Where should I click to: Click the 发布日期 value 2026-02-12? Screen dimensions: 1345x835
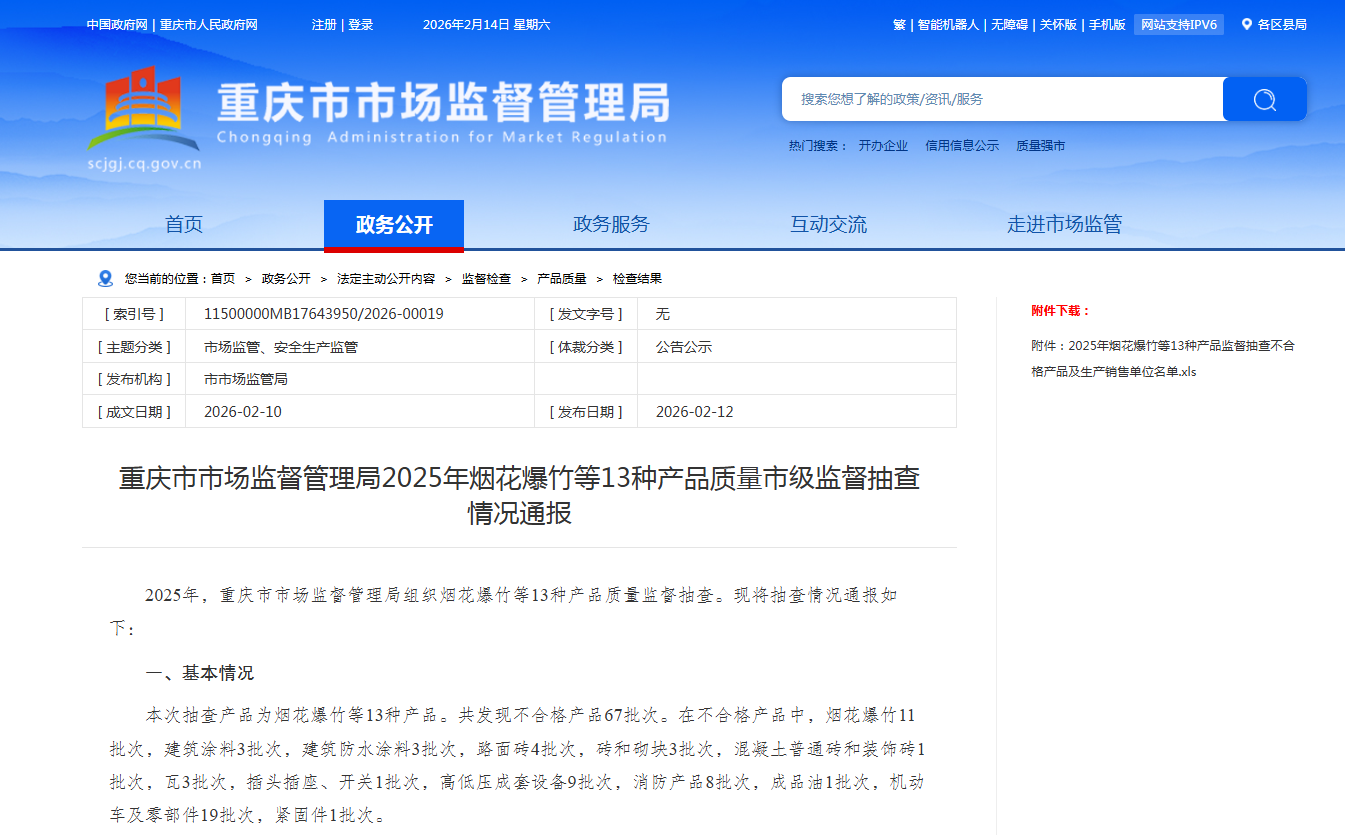(695, 412)
